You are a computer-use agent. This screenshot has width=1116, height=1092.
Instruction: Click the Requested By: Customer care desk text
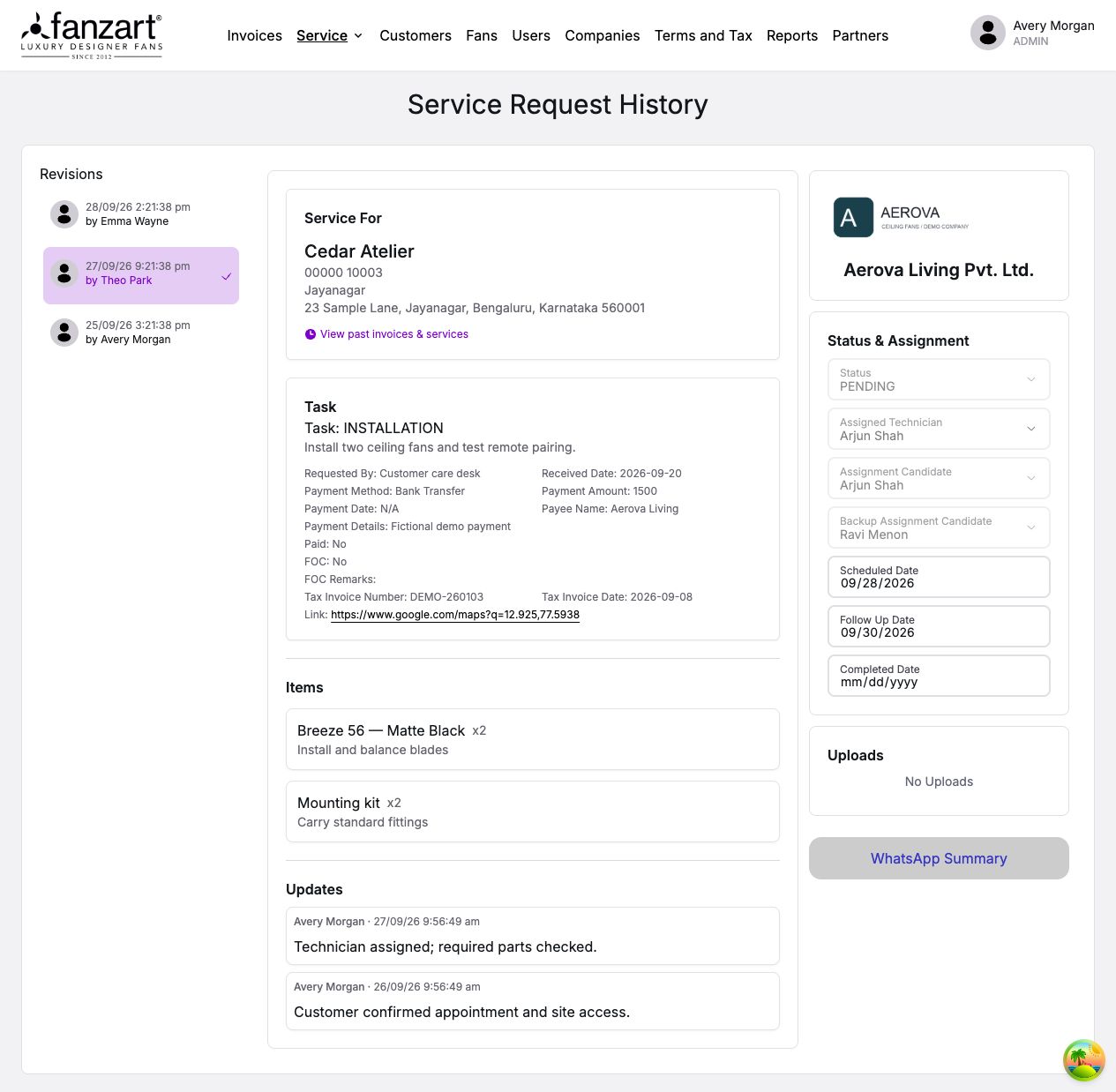click(393, 474)
